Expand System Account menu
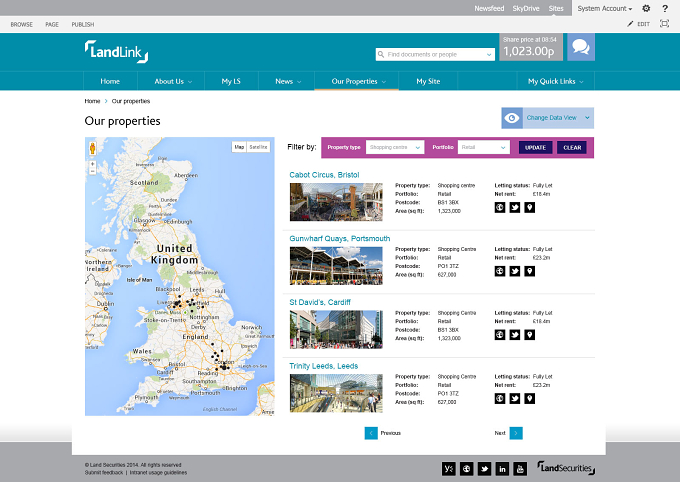The image size is (680, 482). (605, 8)
